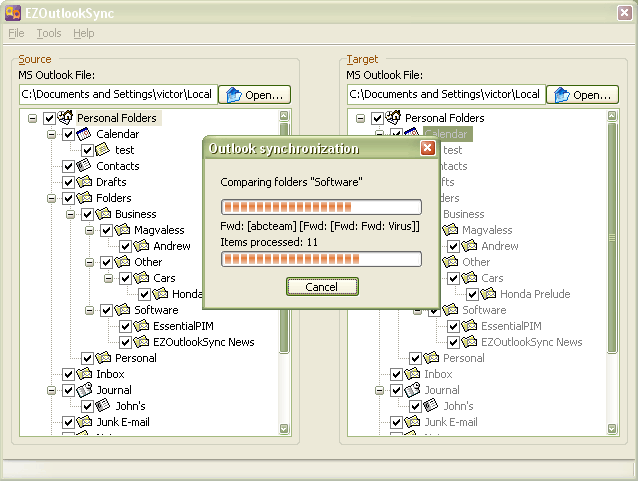This screenshot has width=638, height=481.
Task: Click the Source John's journal icon
Action: [x=103, y=405]
